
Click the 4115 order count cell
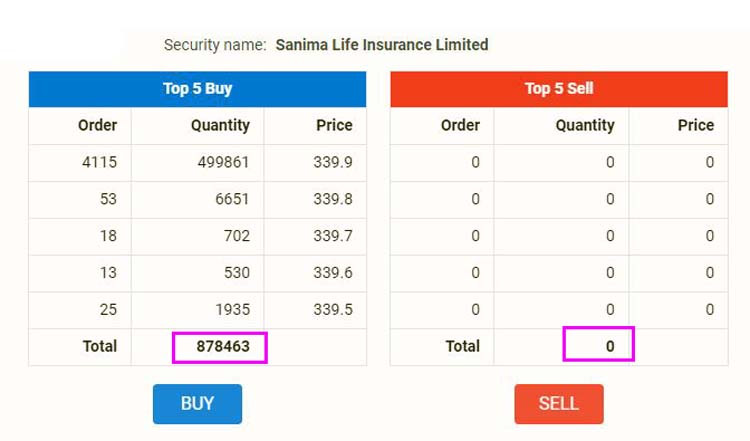click(x=99, y=163)
